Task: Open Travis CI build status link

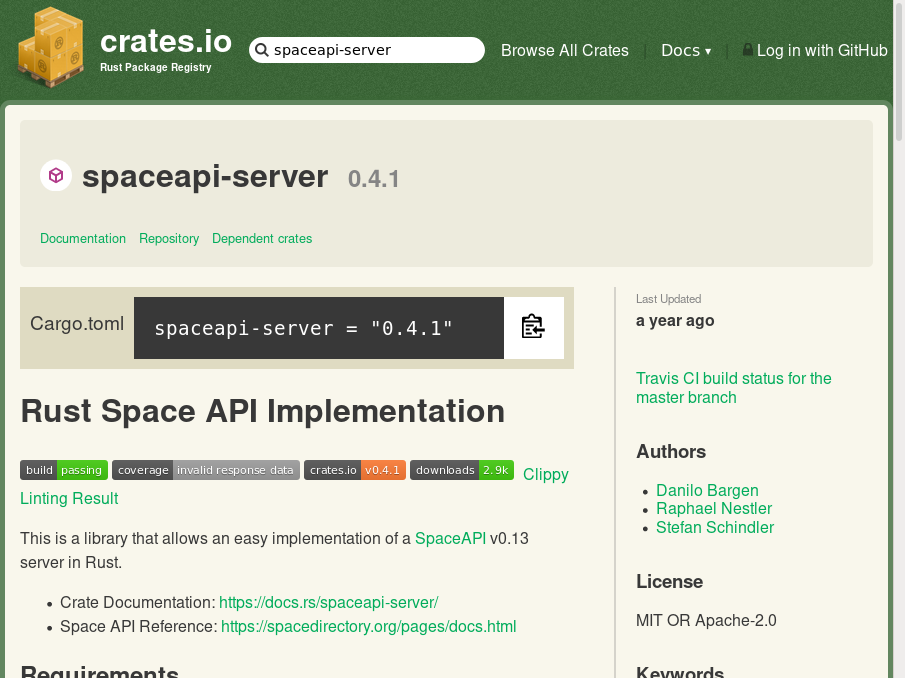Action: (733, 388)
